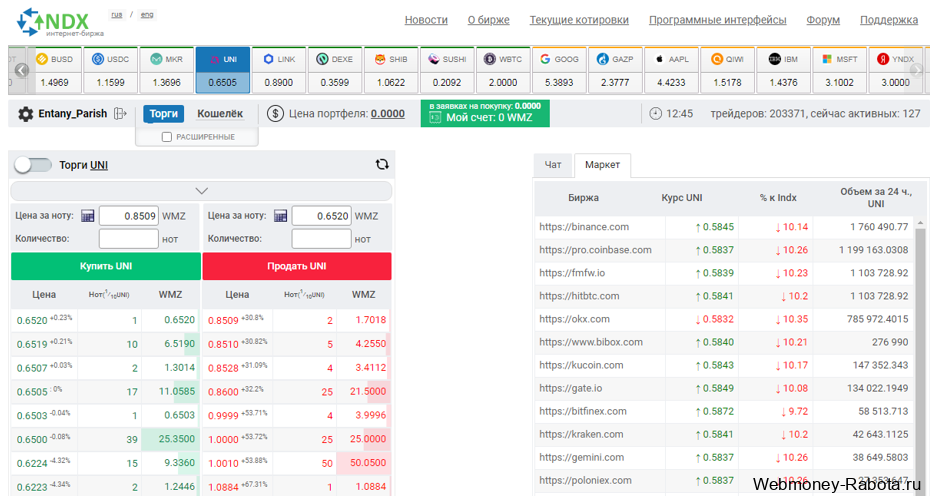Click the clock icon near 12:45

tap(655, 113)
